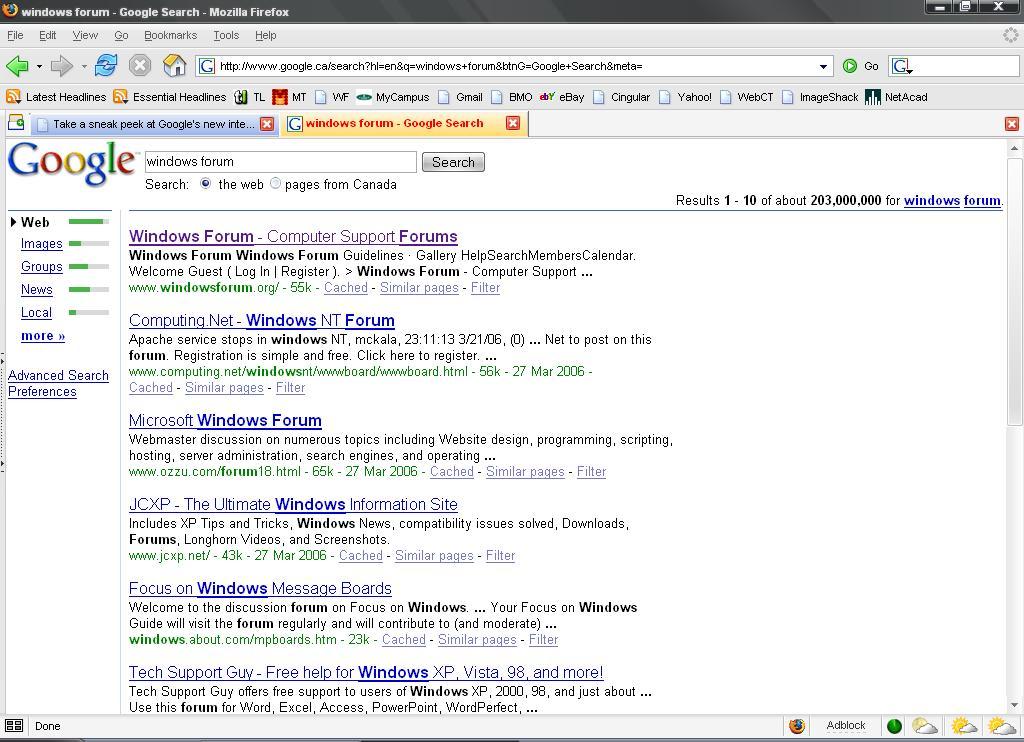Click the last sunny weather icon in status bar
The height and width of the screenshot is (742, 1024).
(1002, 726)
